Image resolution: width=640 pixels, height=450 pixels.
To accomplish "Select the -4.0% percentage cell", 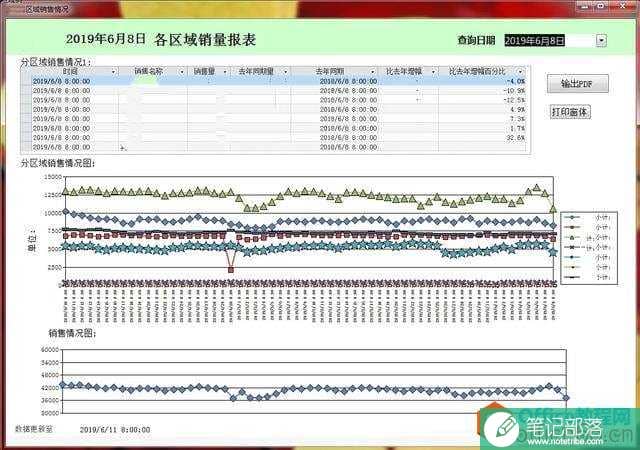I will pyautogui.click(x=482, y=81).
